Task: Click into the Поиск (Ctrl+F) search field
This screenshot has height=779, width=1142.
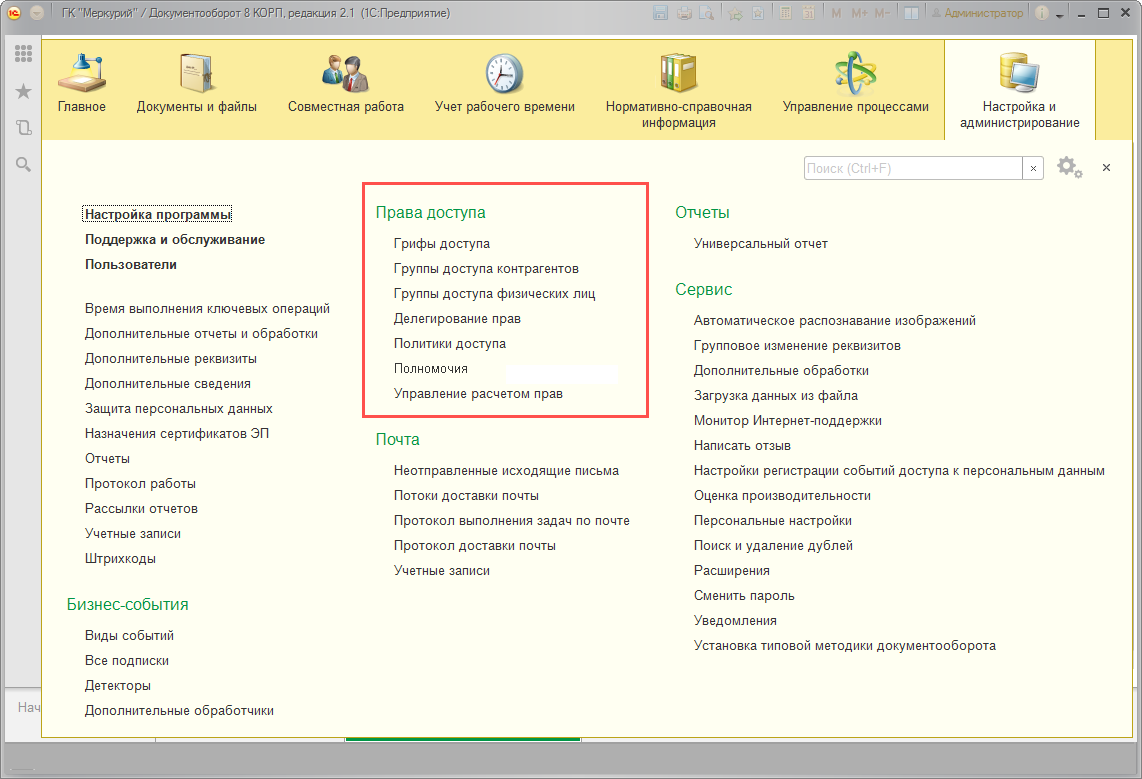Action: [x=912, y=169]
